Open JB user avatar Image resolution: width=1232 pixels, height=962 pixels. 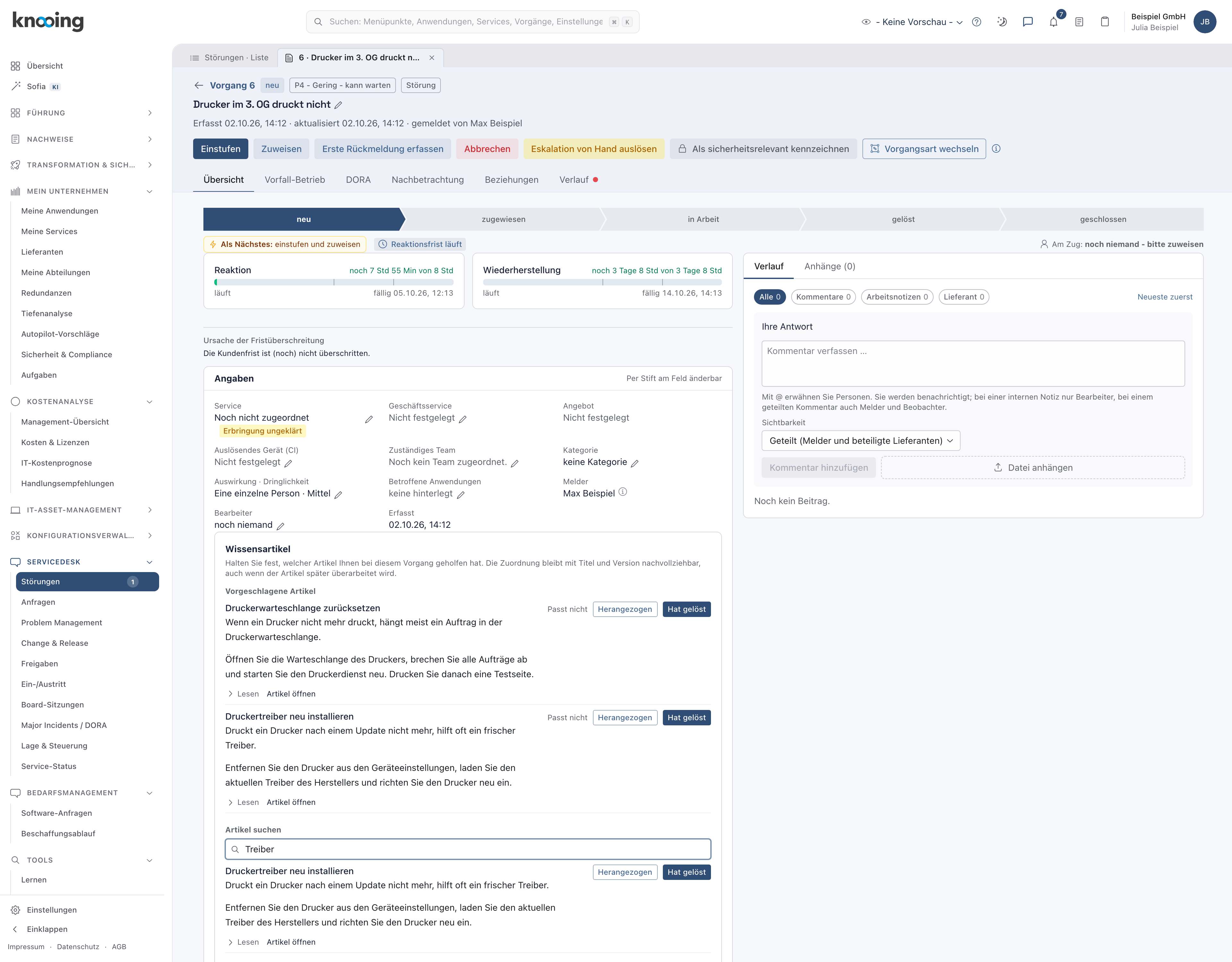tap(1205, 22)
